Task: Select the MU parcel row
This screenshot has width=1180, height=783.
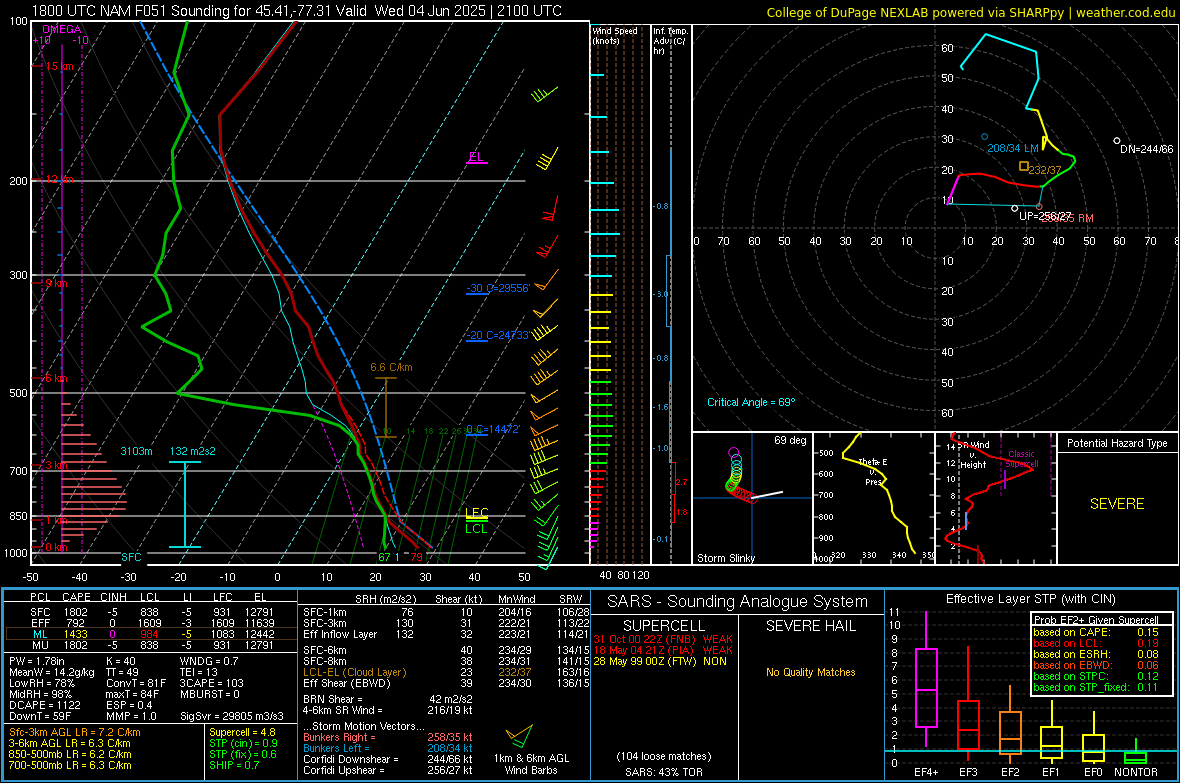Action: 150,645
